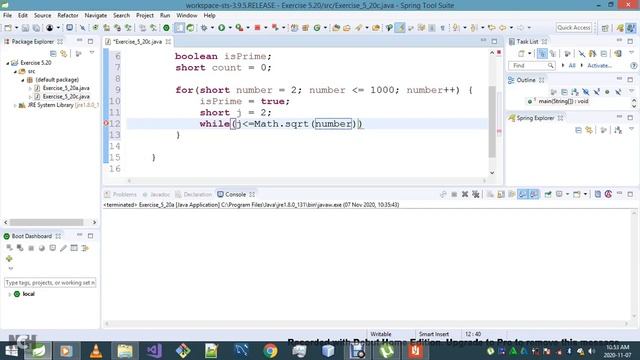Click the Pin Console icon
640x360 pixels.
548,194
